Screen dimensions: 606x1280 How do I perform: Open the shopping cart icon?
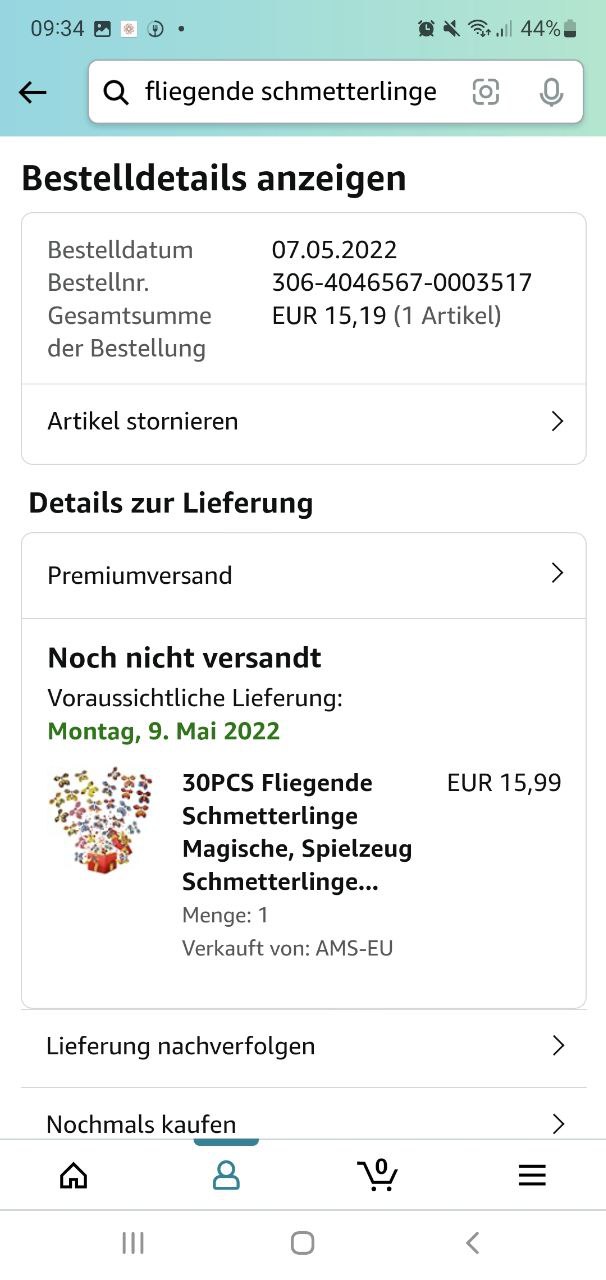pos(378,1174)
